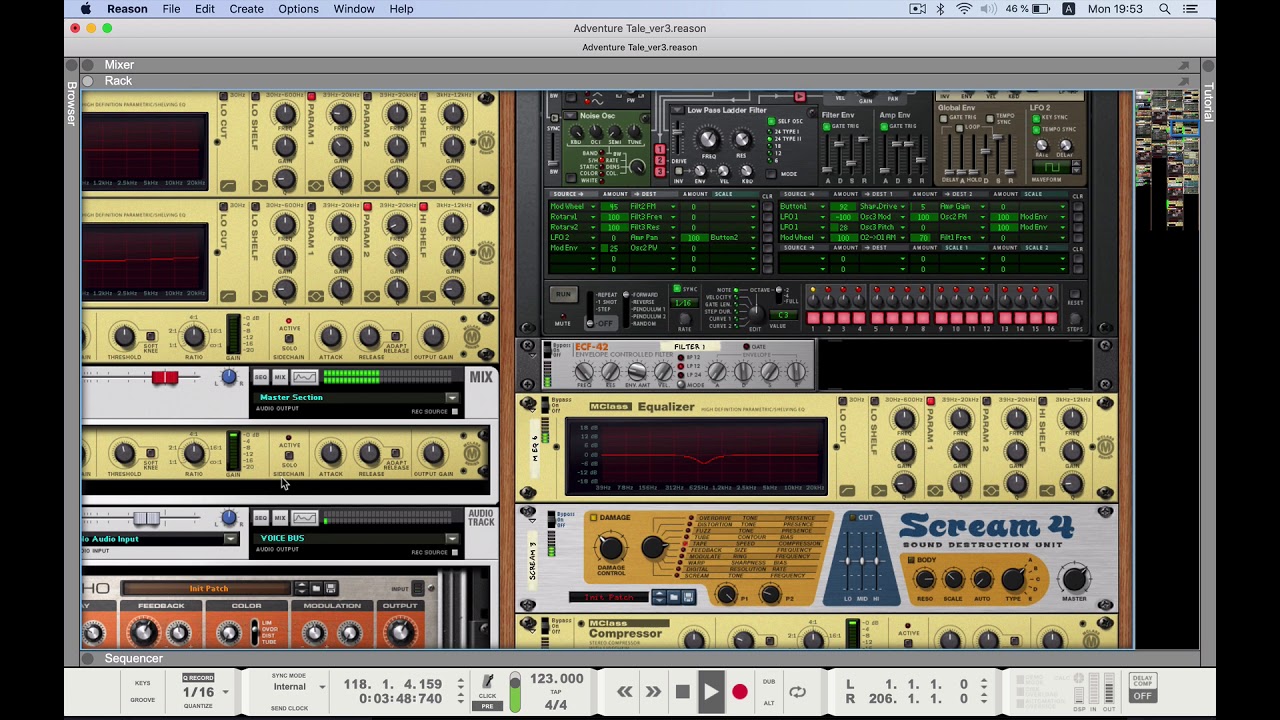Click the Init Patch display on The Echo

[x=208, y=589]
